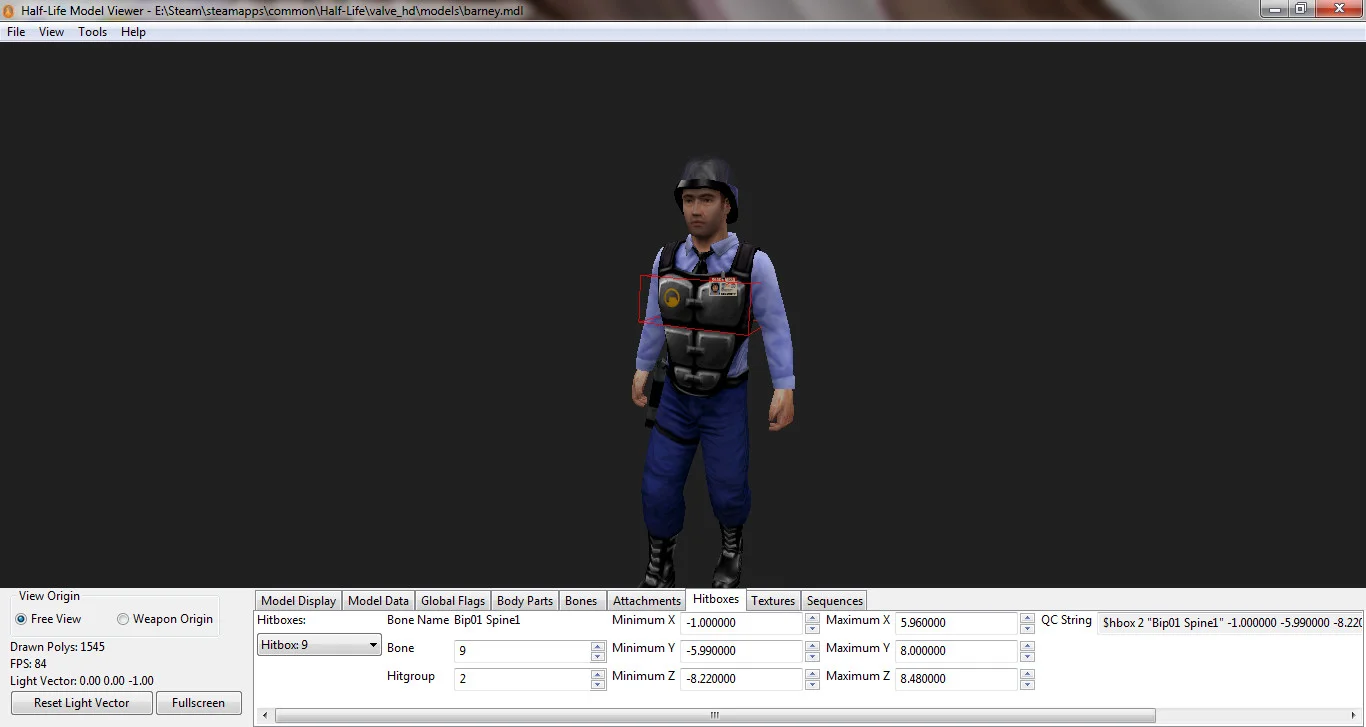This screenshot has height=727, width=1366.
Task: Increment Maximum Z with up arrow
Action: 1027,674
